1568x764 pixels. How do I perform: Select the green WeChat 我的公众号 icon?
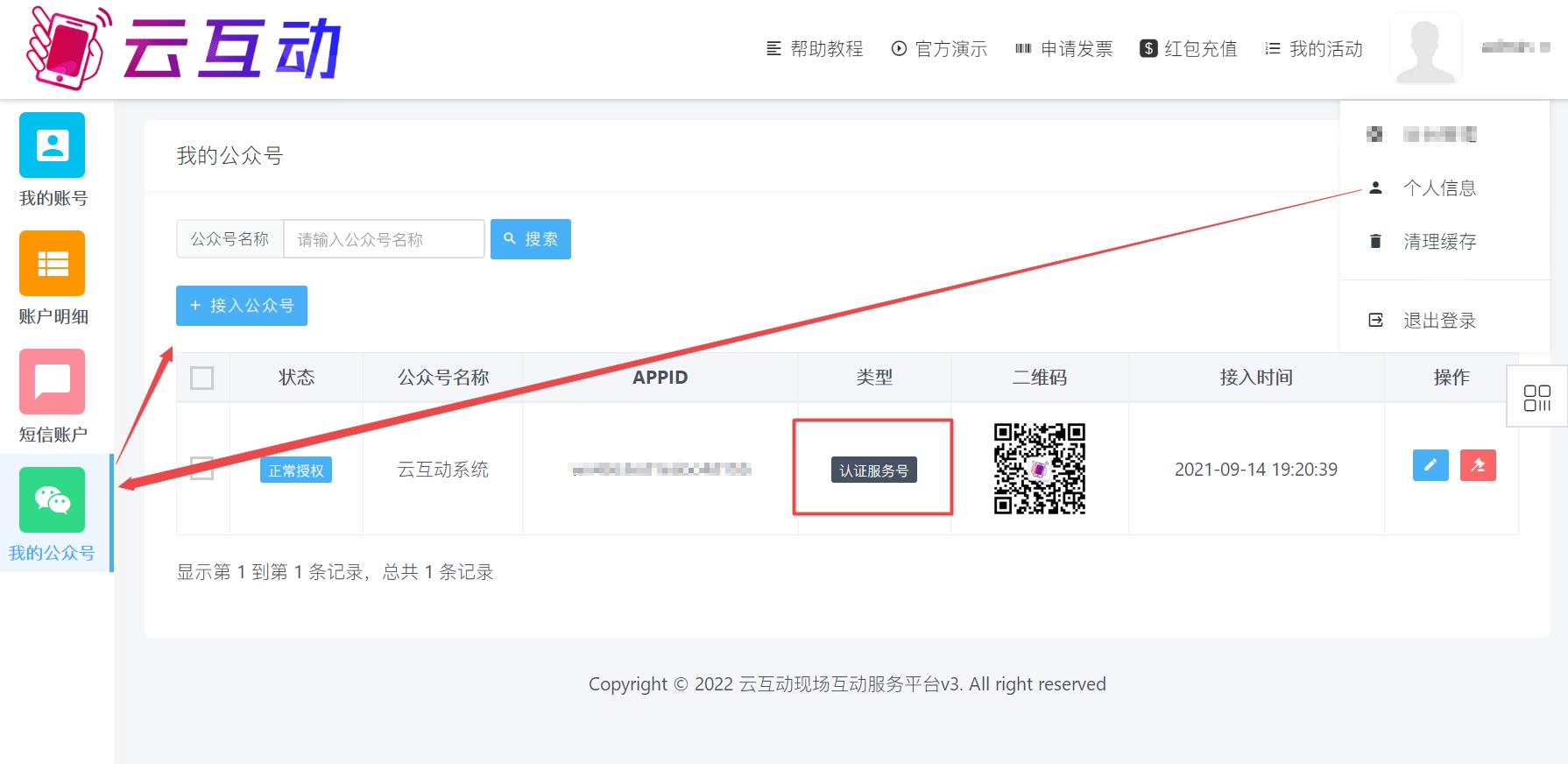pos(53,500)
